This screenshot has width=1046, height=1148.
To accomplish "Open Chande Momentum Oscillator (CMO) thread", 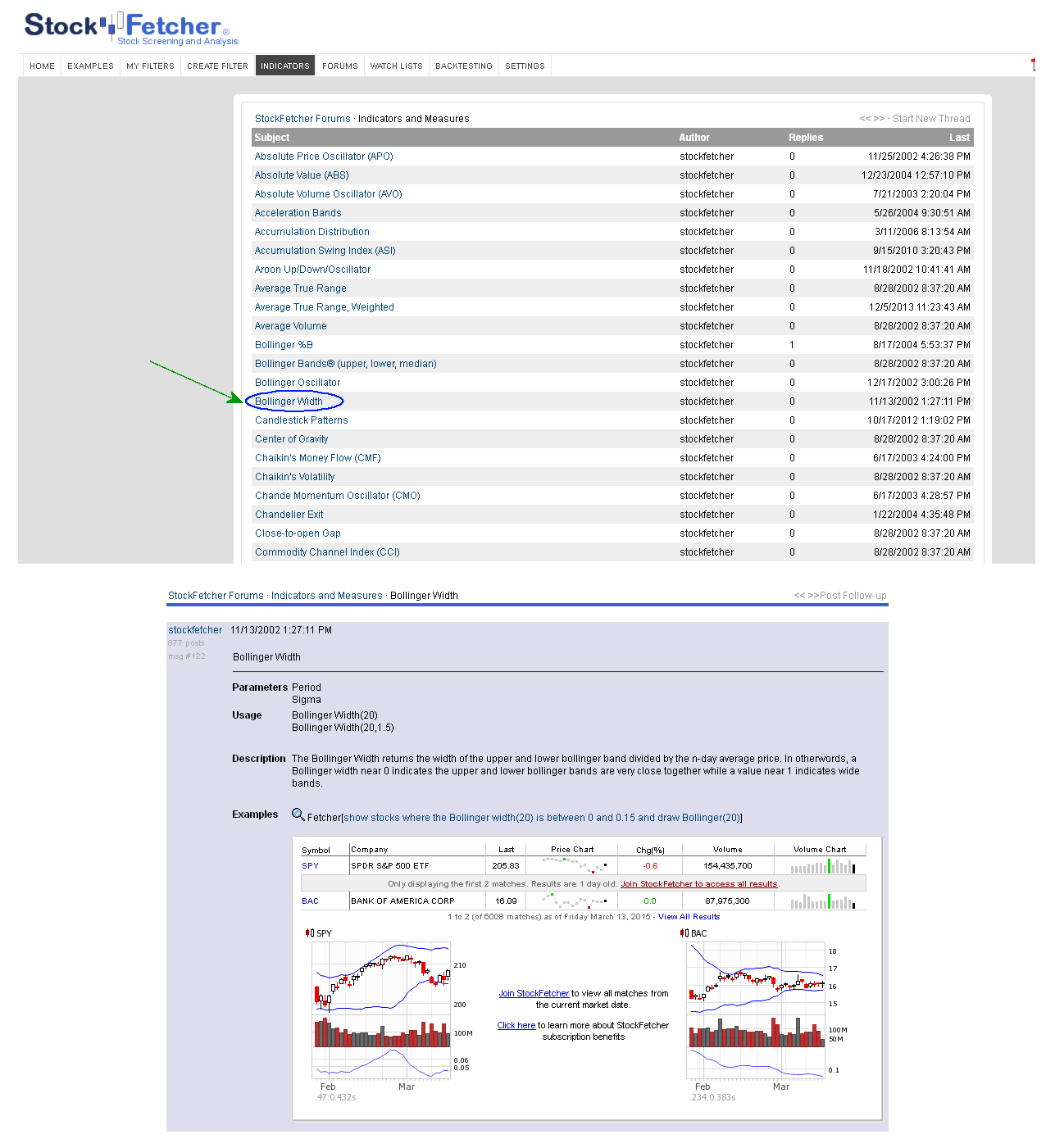I will click(337, 496).
